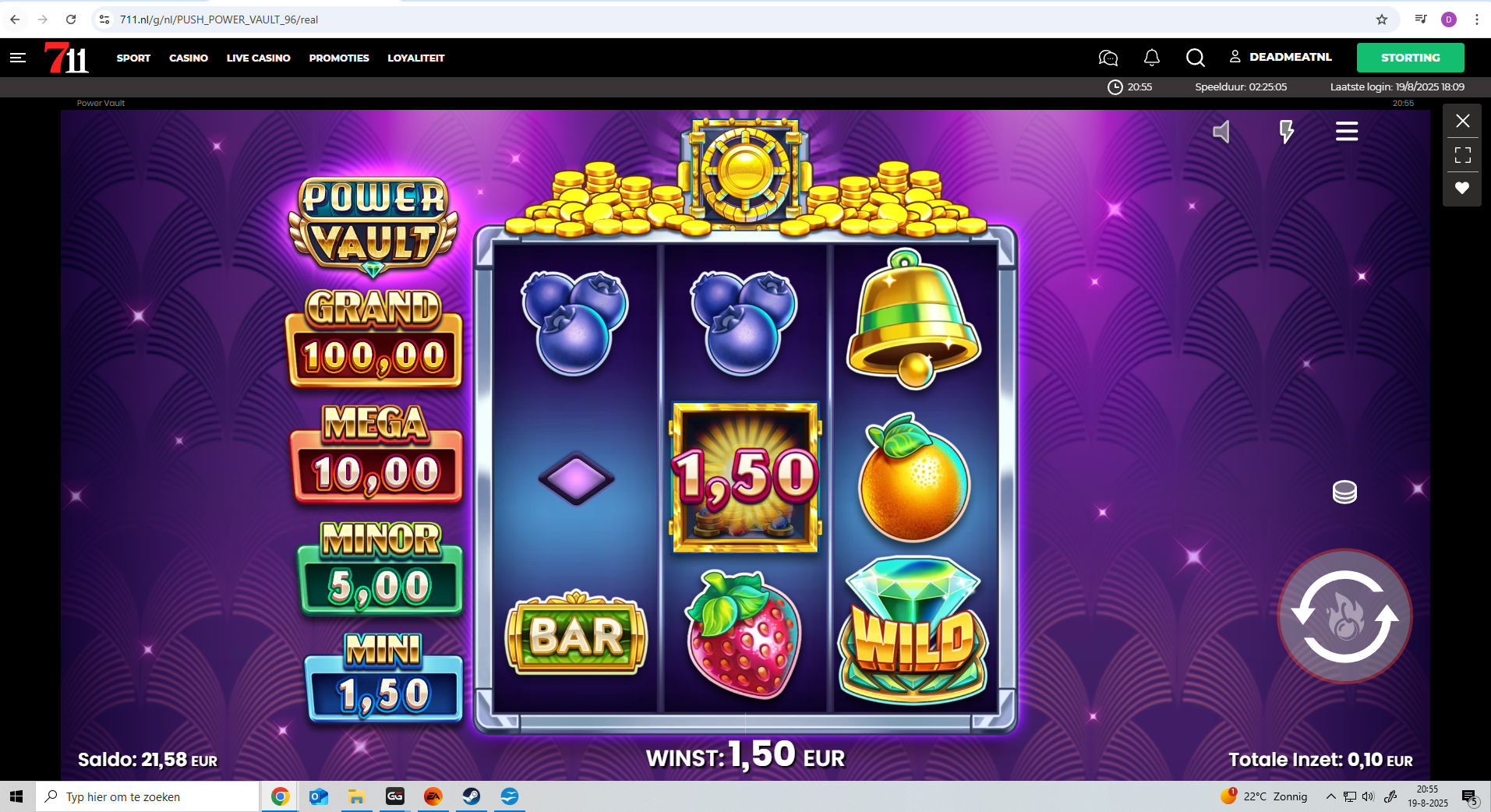Image resolution: width=1491 pixels, height=812 pixels.
Task: Go to the LIVE CASINO section
Action: click(x=258, y=58)
